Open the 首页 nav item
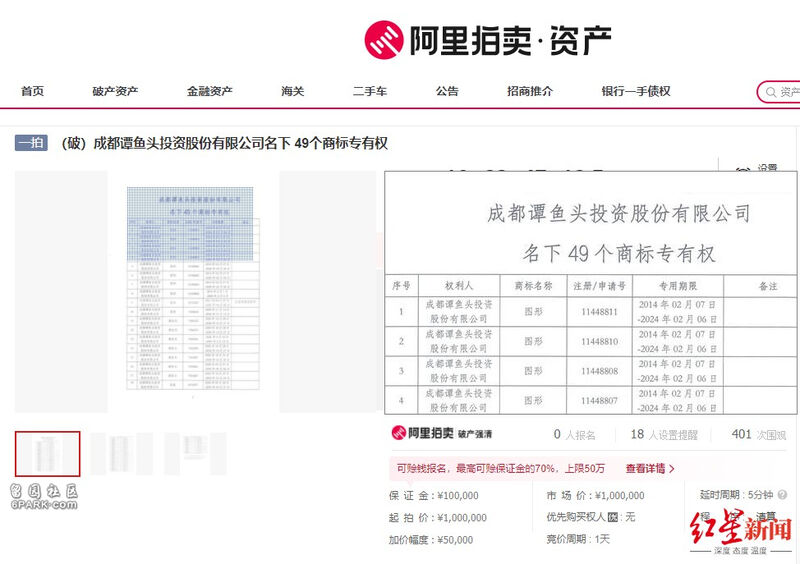The height and width of the screenshot is (564, 800). click(32, 91)
